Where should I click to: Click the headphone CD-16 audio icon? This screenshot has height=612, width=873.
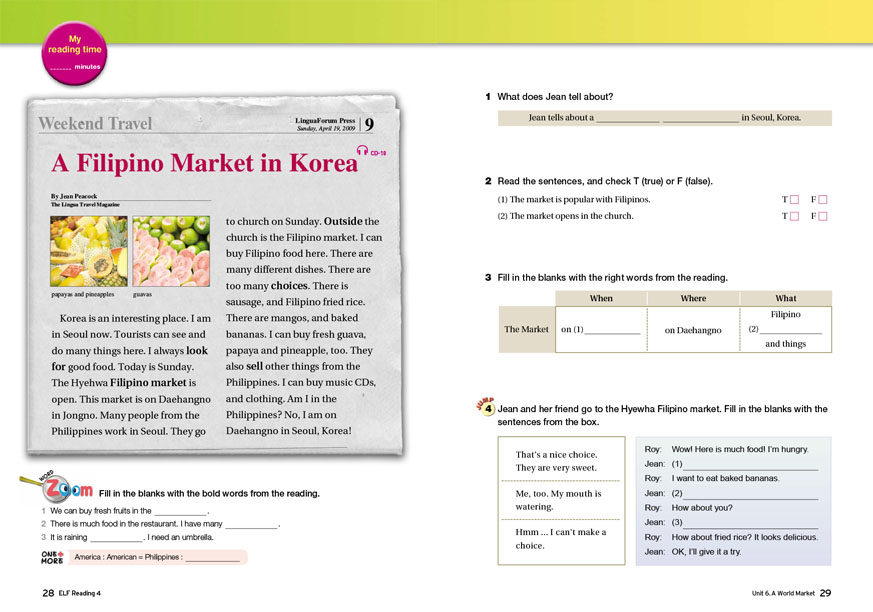[x=362, y=151]
